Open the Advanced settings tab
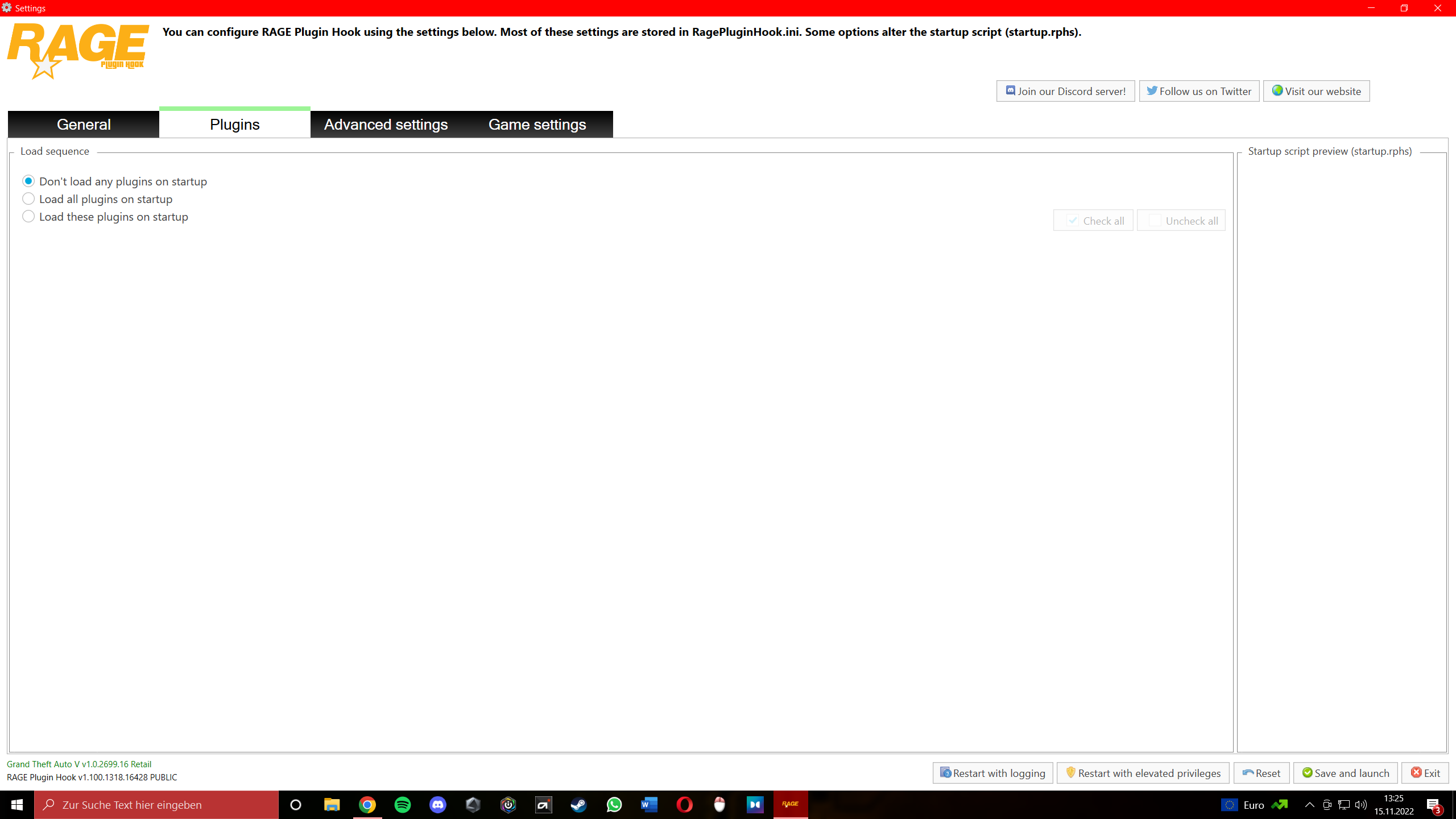The width and height of the screenshot is (1456, 819). coord(386,125)
